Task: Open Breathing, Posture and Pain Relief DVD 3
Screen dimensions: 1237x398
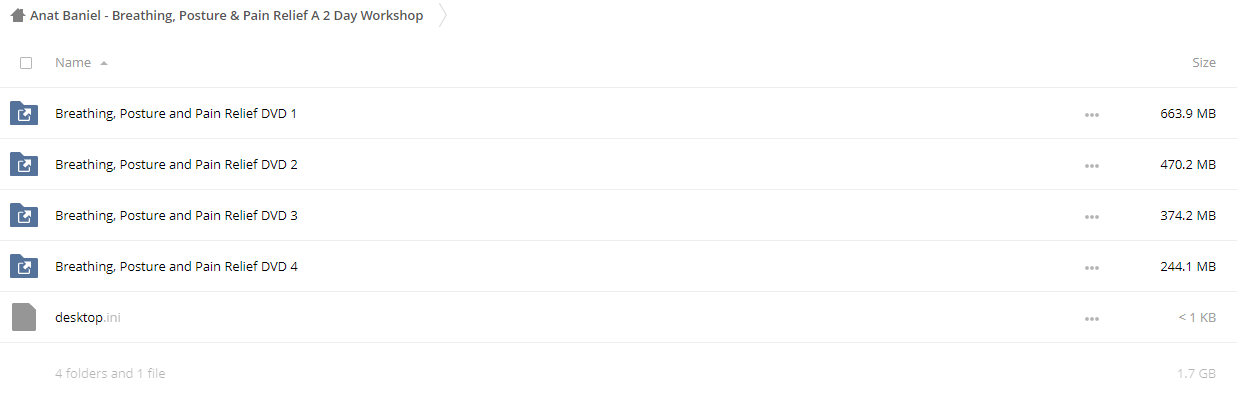Action: tap(176, 216)
